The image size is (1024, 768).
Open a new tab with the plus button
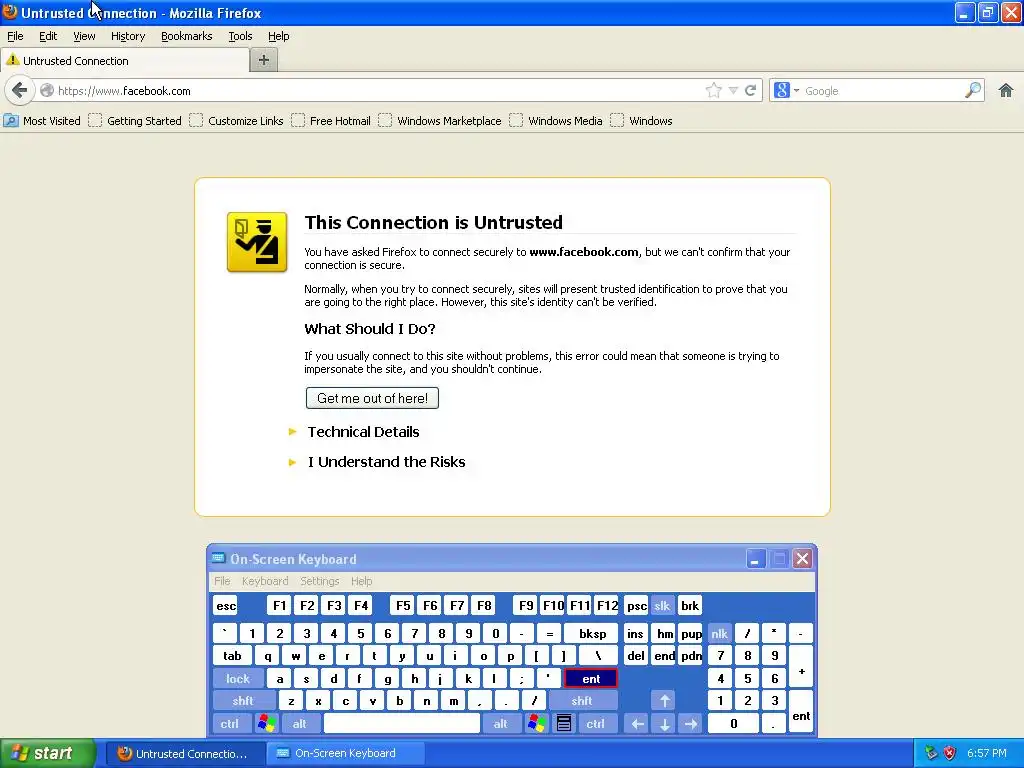pos(264,60)
